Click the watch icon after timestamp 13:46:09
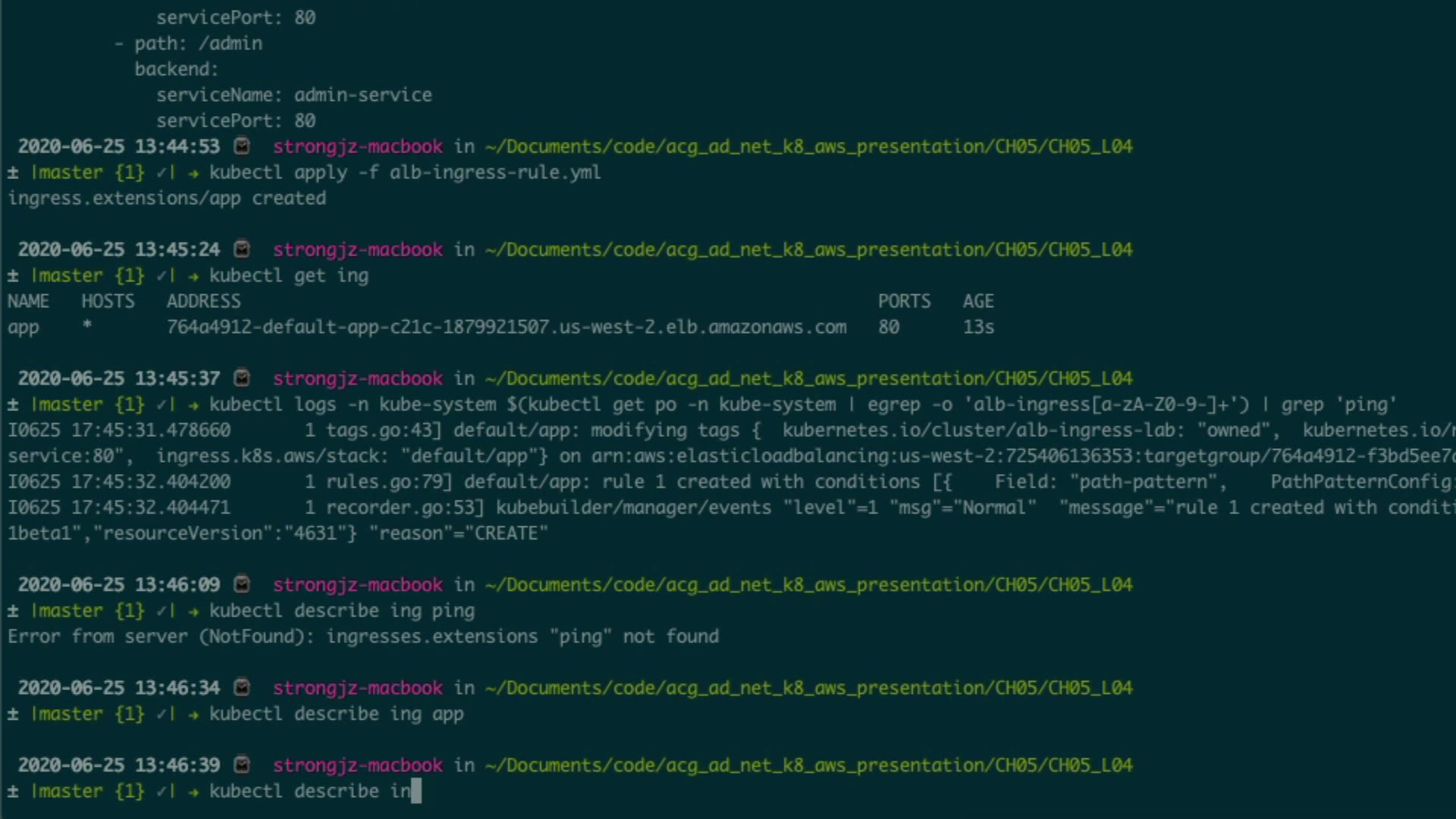This screenshot has height=819, width=1456. (242, 584)
